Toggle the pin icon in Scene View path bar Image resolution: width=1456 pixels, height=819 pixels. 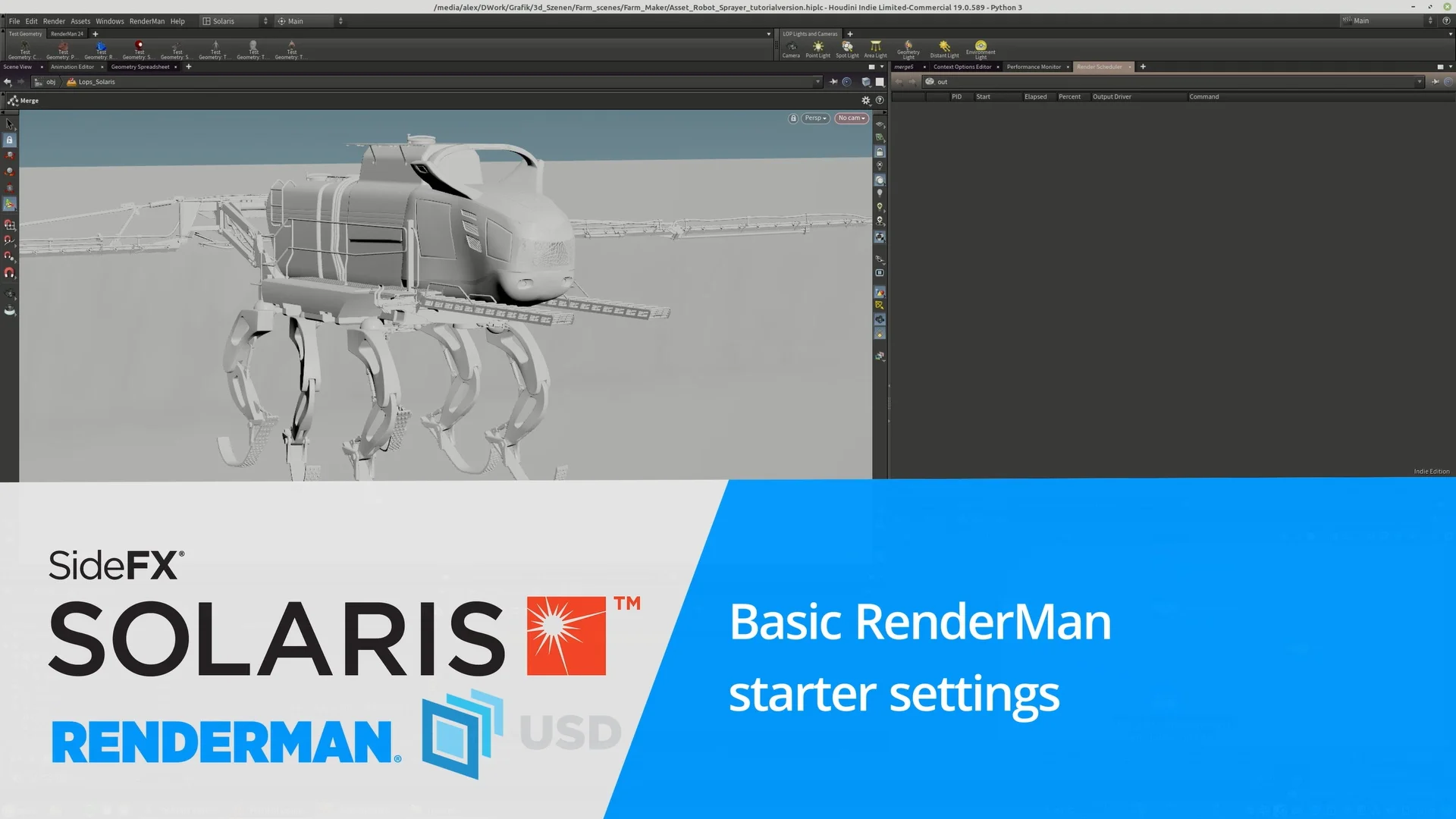point(833,82)
